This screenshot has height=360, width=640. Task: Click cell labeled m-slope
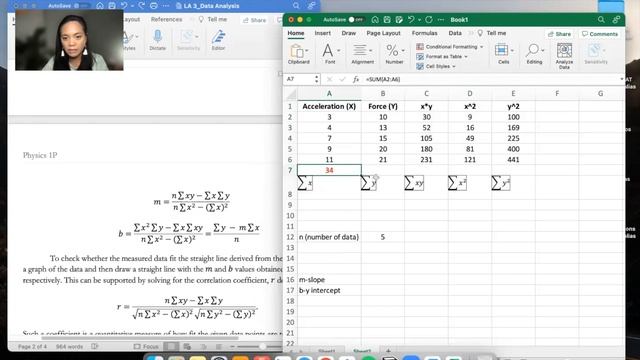(x=329, y=280)
